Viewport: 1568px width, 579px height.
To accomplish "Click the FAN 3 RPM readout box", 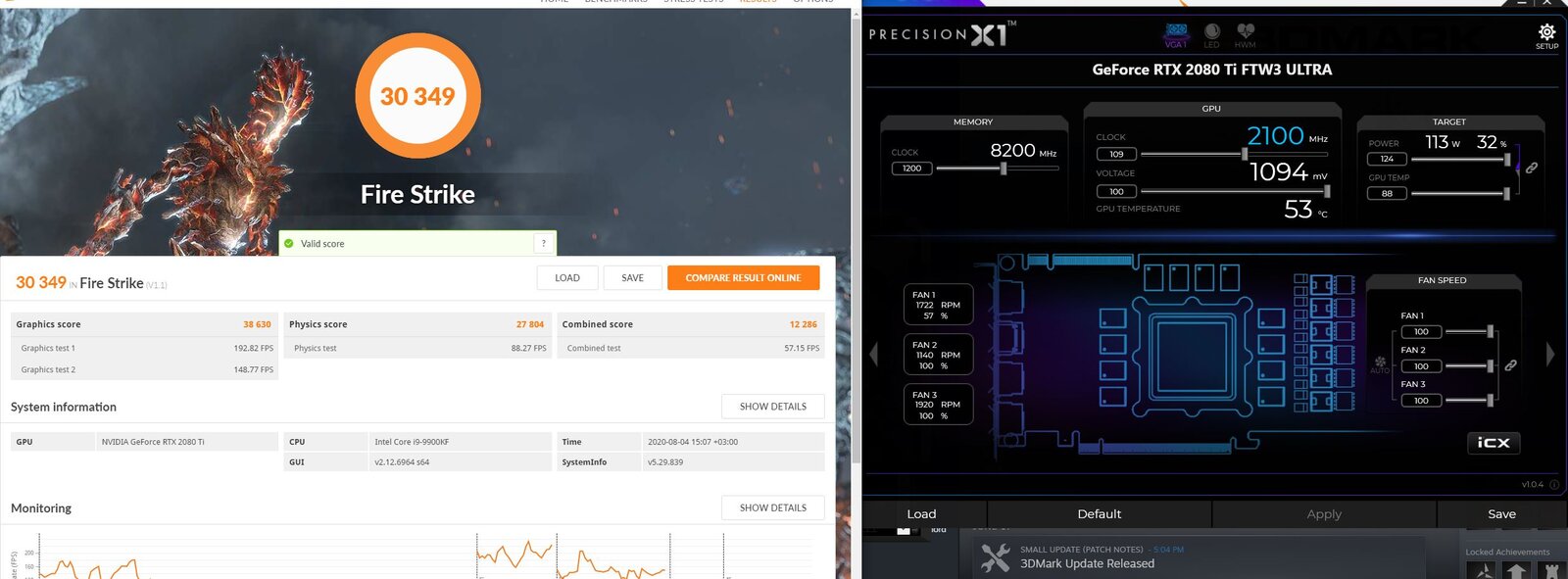I will tap(938, 405).
